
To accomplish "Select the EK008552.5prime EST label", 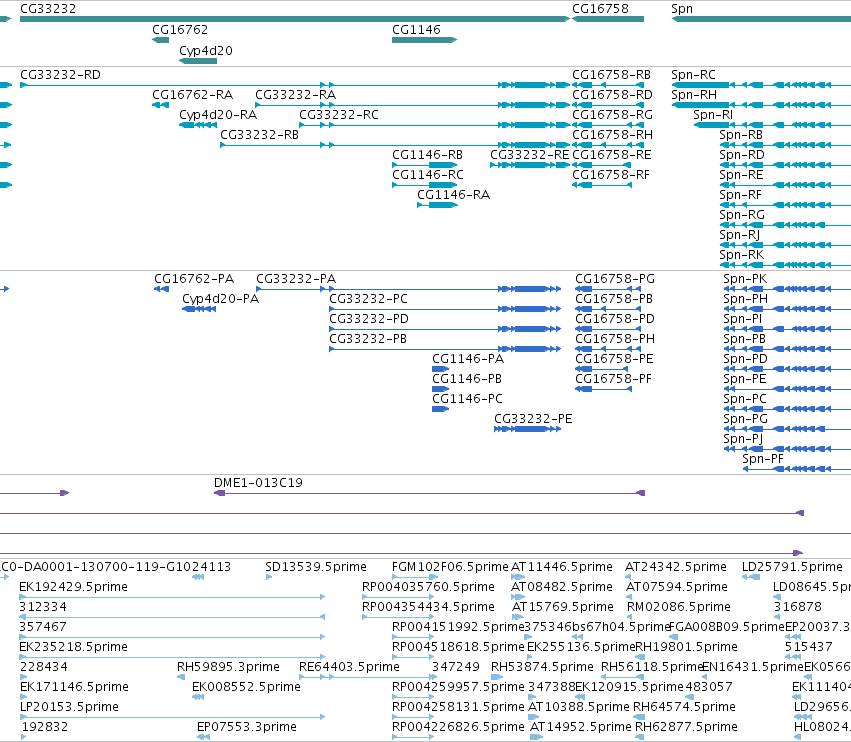I will (246, 687).
